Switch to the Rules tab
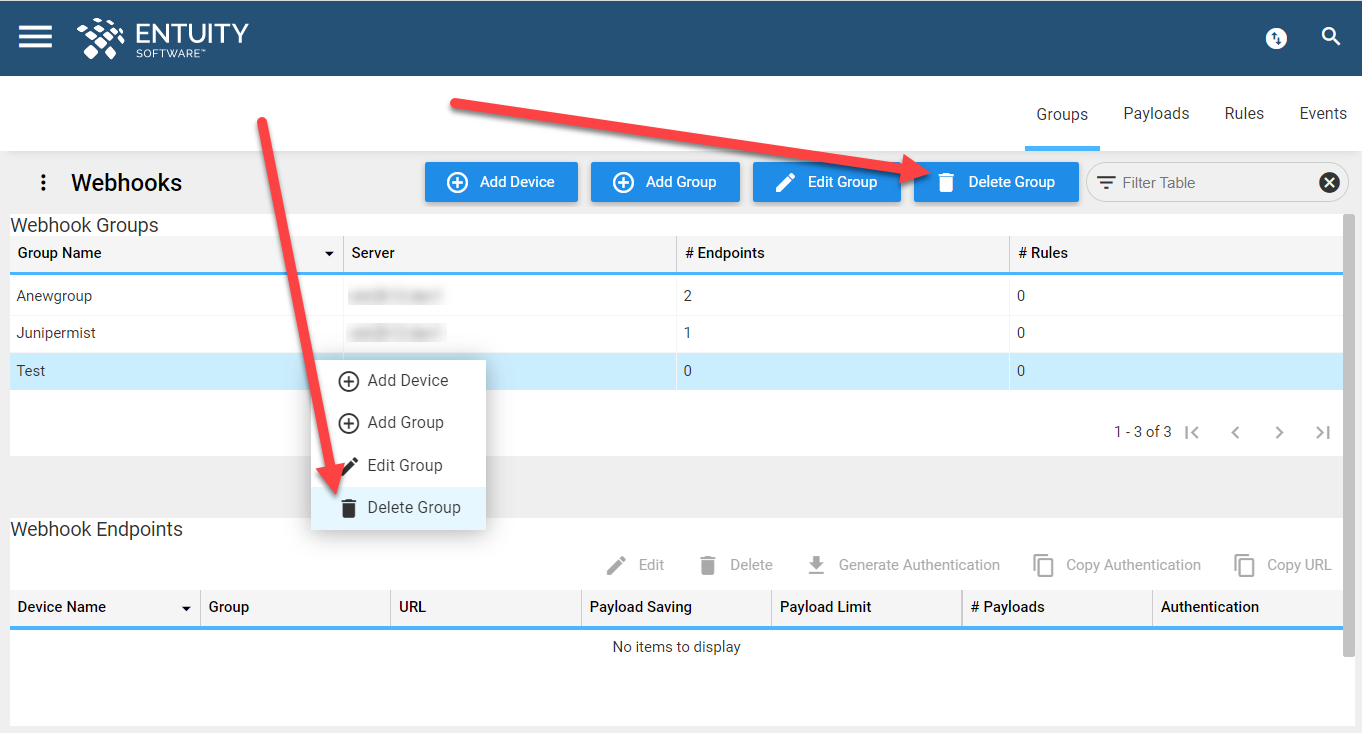Image resolution: width=1362 pixels, height=733 pixels. [x=1244, y=114]
